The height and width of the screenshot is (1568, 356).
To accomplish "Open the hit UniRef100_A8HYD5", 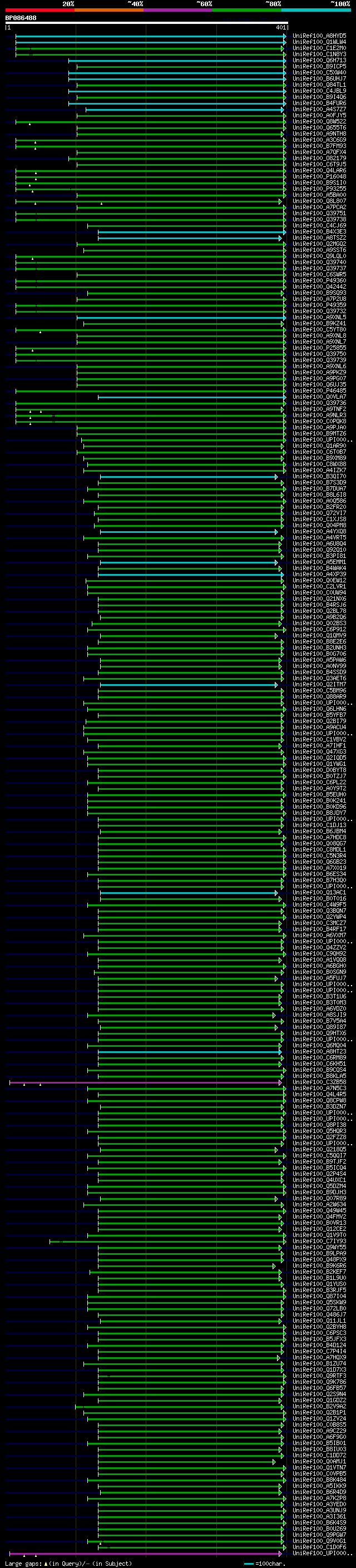I will pos(319,36).
